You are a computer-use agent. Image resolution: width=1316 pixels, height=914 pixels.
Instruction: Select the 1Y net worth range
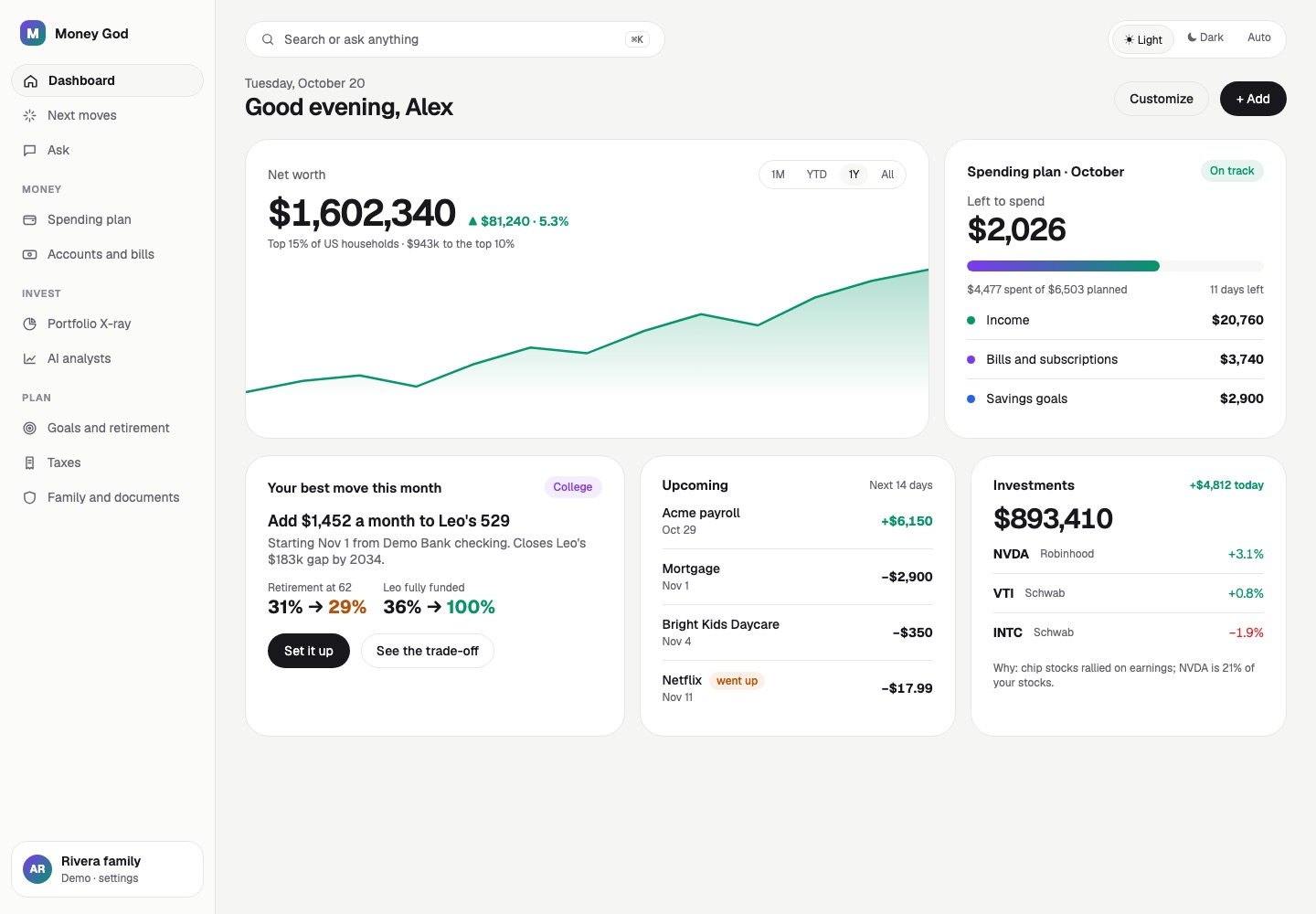854,175
